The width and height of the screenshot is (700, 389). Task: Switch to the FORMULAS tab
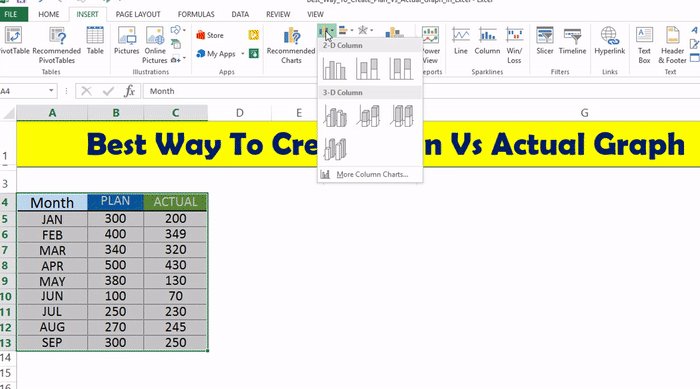click(x=196, y=14)
